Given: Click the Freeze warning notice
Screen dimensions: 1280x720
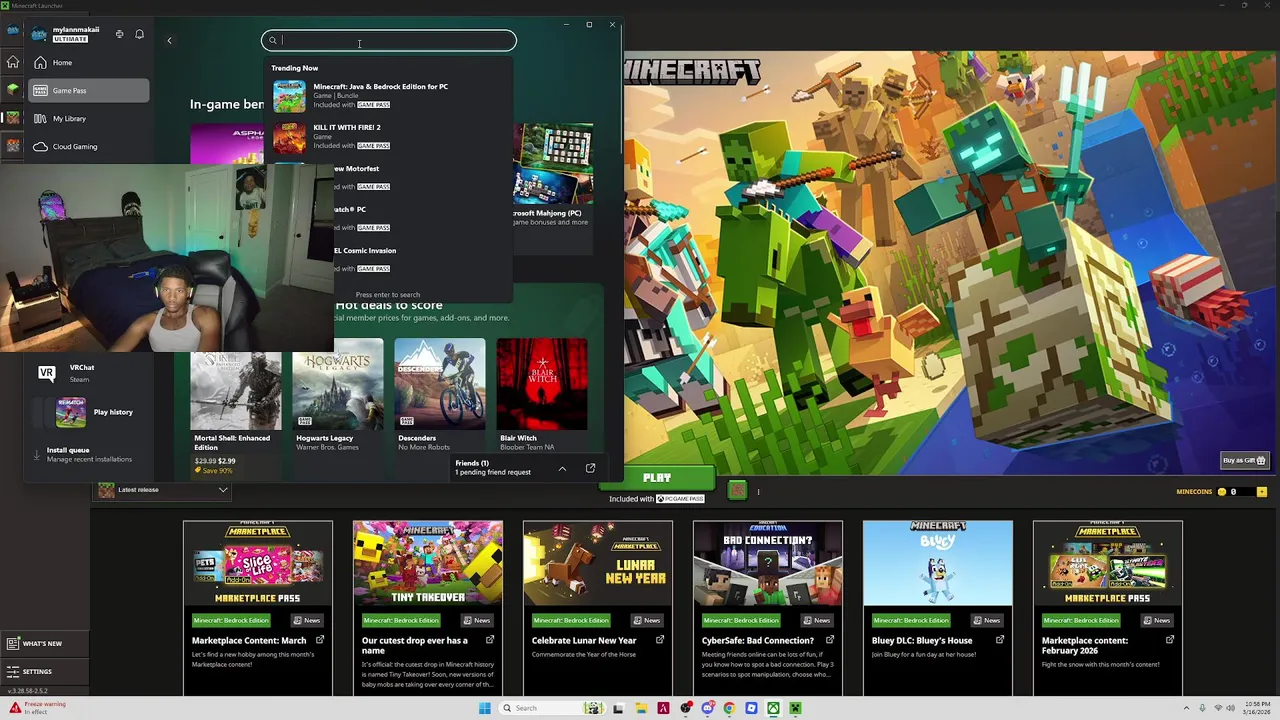Looking at the screenshot, I should 38,708.
